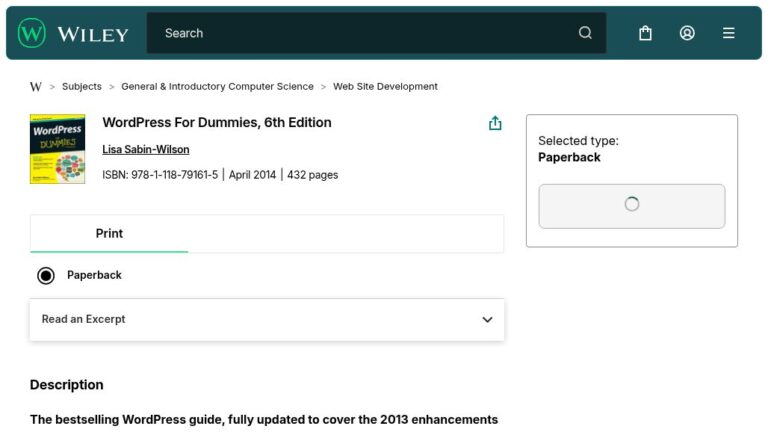Image resolution: width=768 pixels, height=432 pixels.
Task: Go to Web Site Development breadcrumb
Action: point(385,87)
